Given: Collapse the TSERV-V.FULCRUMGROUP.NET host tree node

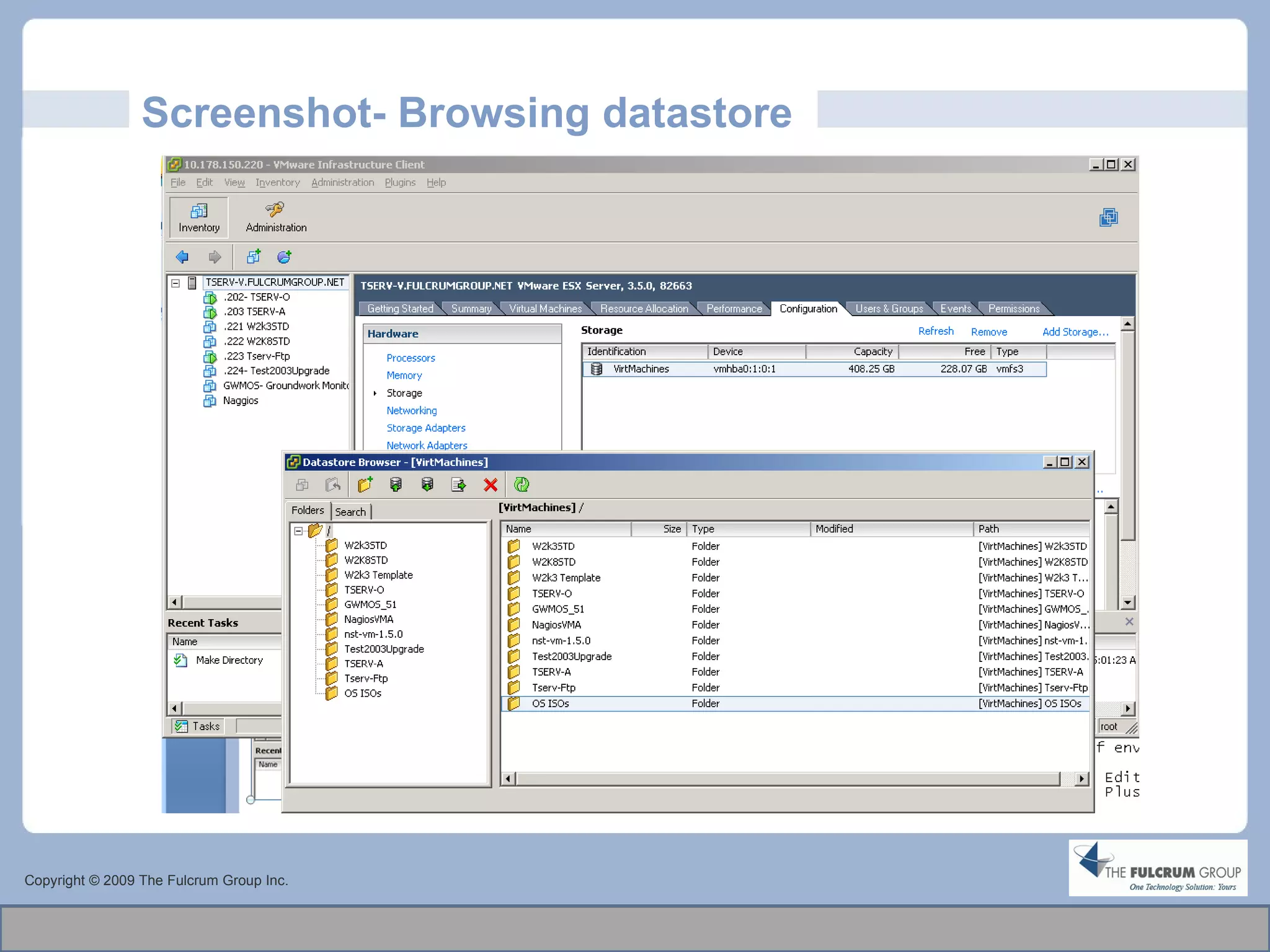Looking at the screenshot, I should 175,283.
